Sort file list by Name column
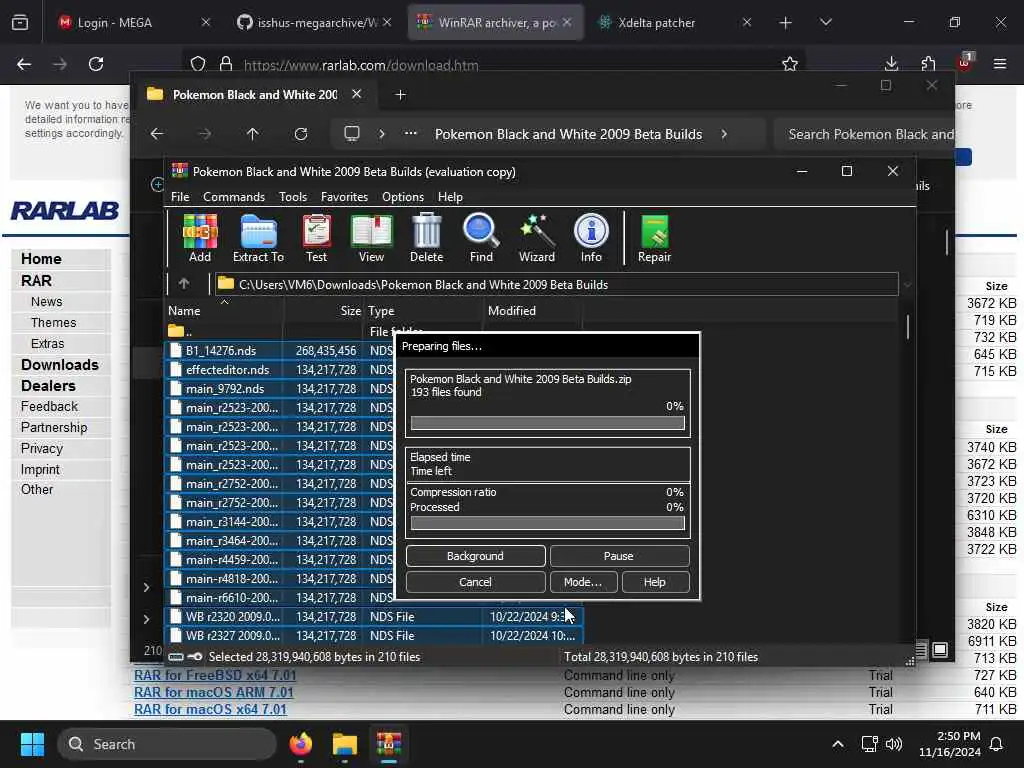1024x768 pixels. coord(224,311)
